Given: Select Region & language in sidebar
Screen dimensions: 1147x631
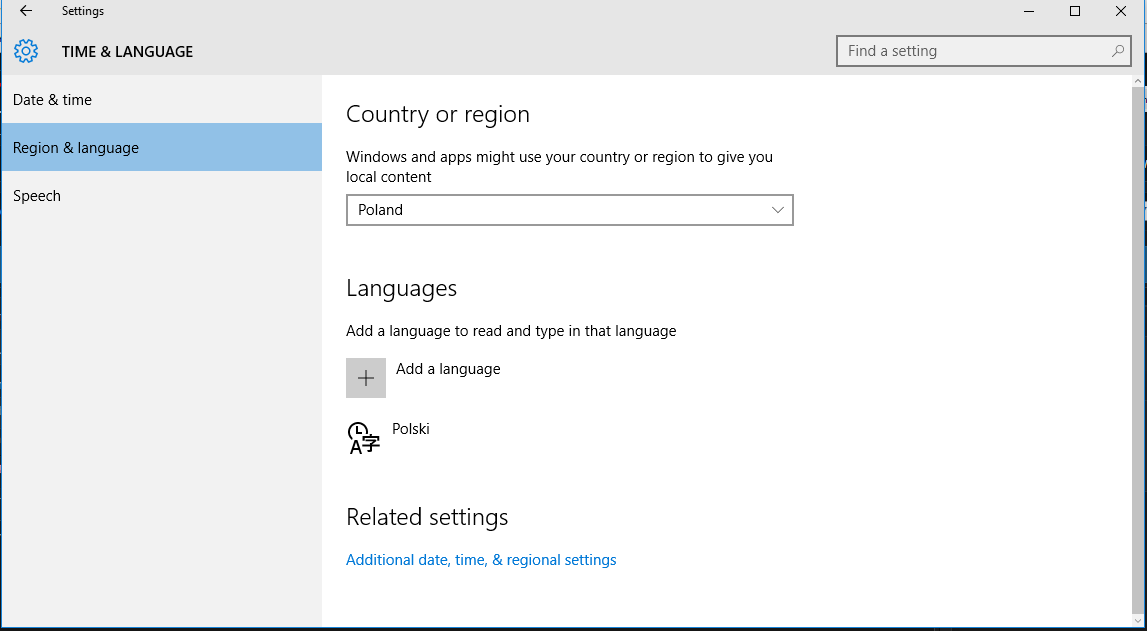Looking at the screenshot, I should 161,147.
